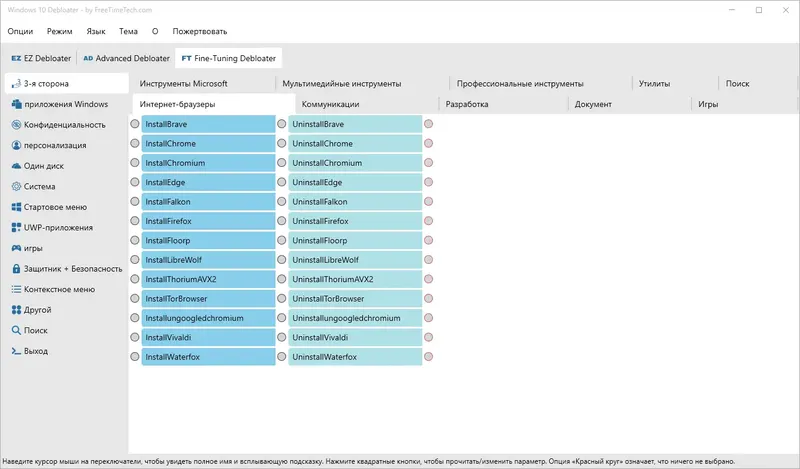This screenshot has height=469, width=800.
Task: Click the games controller icon in sidebar
Action: tap(16, 248)
